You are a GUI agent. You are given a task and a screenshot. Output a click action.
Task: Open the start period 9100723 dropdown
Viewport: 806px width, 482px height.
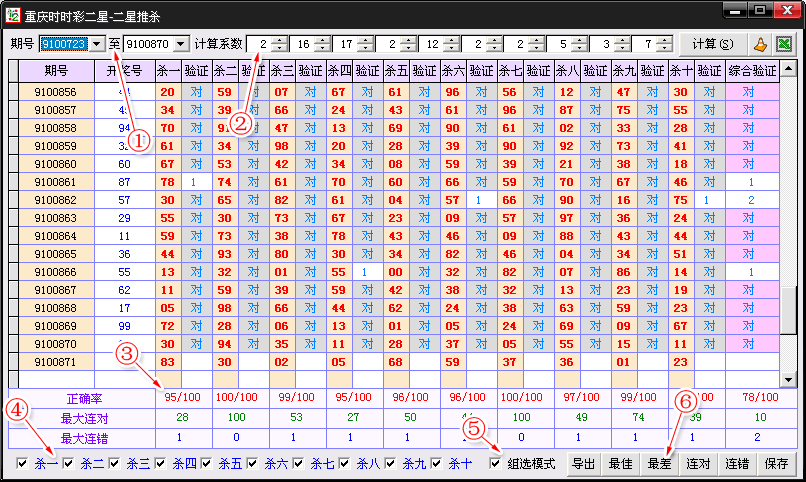click(x=97, y=44)
